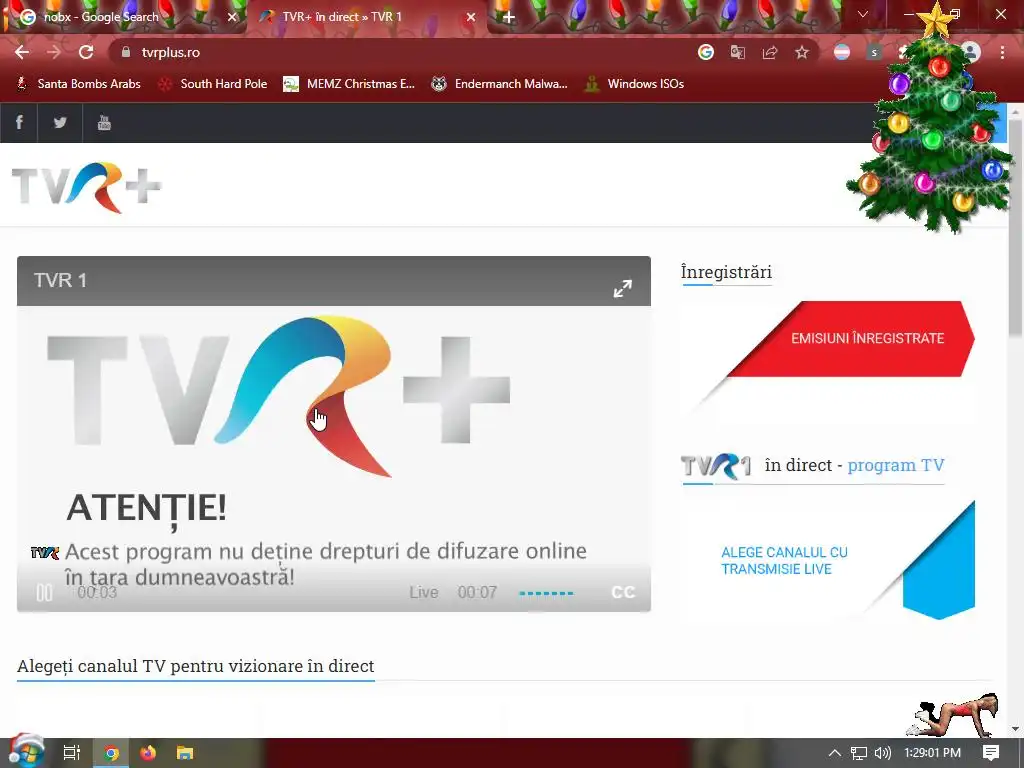1024x768 pixels.
Task: Open tab search dropdown chevron
Action: point(863,14)
